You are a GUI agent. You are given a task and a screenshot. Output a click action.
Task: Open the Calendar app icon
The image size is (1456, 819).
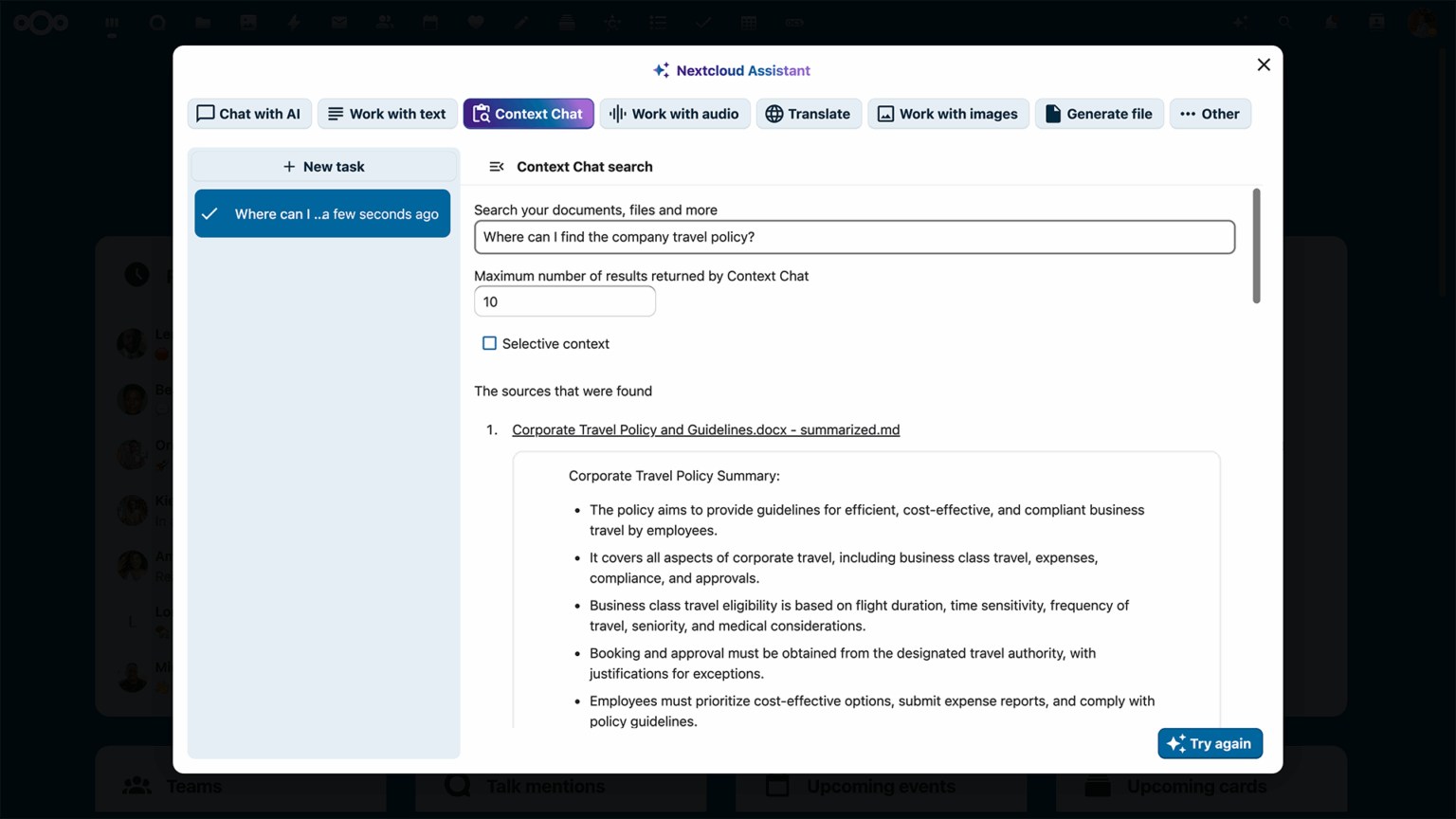pyautogui.click(x=429, y=22)
